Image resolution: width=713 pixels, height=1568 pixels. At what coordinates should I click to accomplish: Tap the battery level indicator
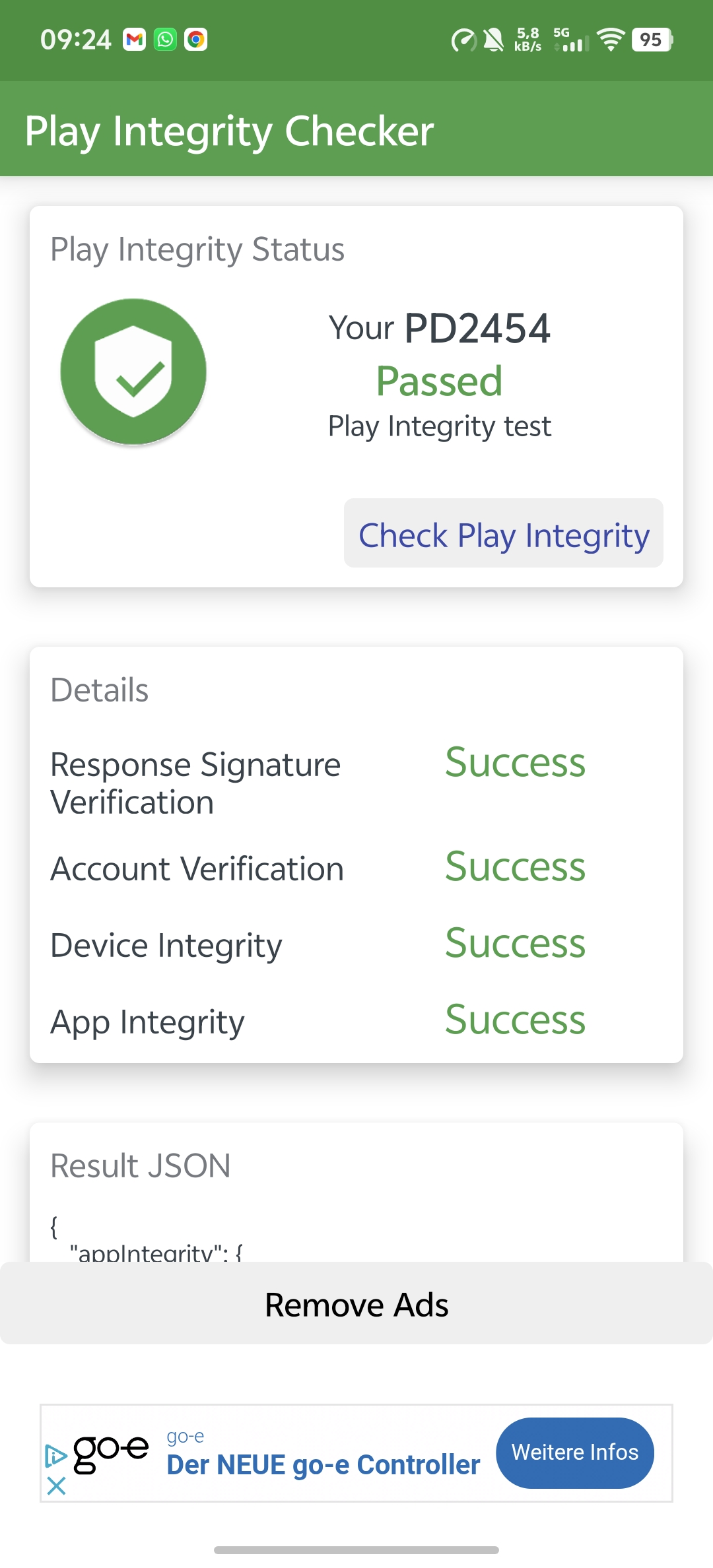click(652, 40)
